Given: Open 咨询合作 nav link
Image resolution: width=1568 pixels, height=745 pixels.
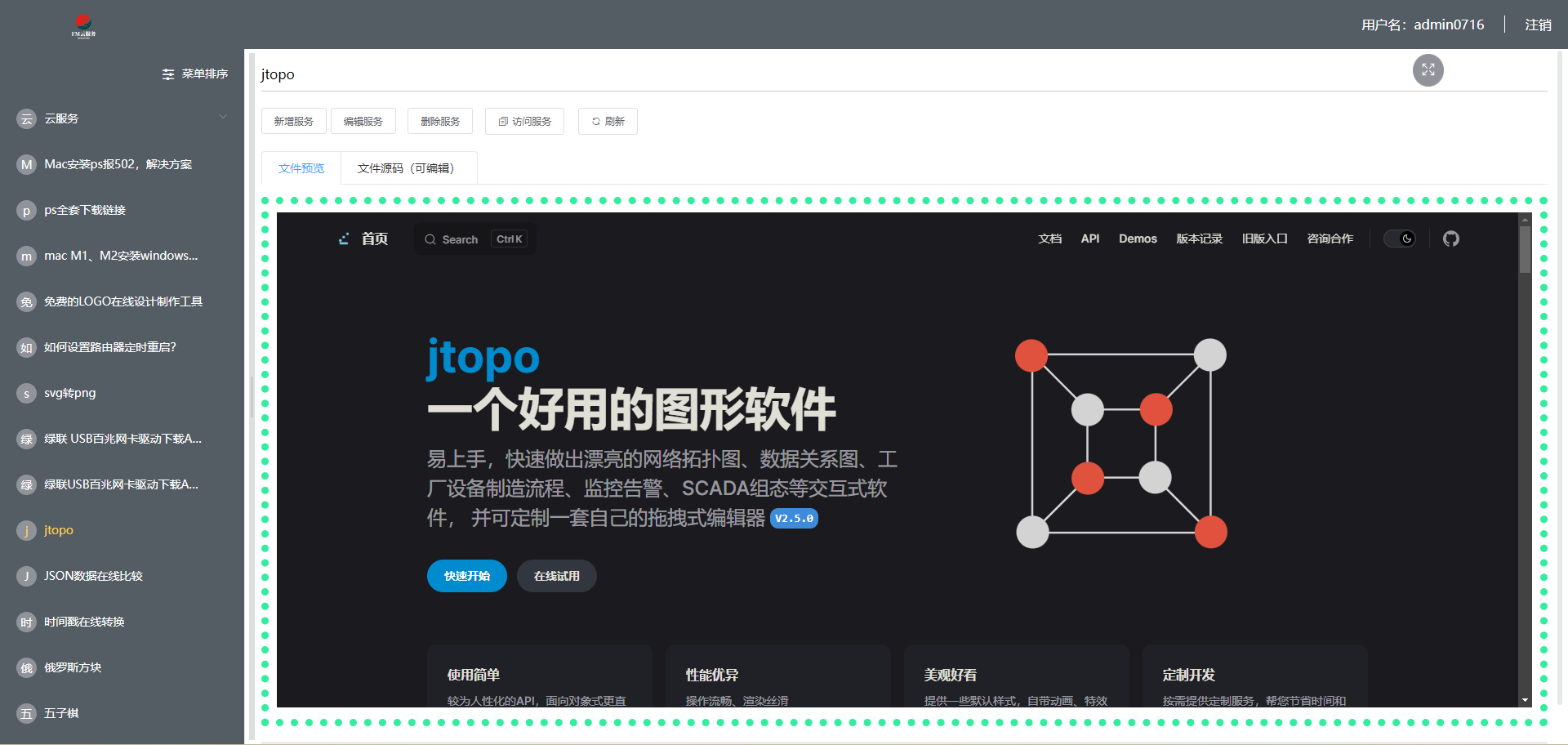Looking at the screenshot, I should tap(1330, 239).
